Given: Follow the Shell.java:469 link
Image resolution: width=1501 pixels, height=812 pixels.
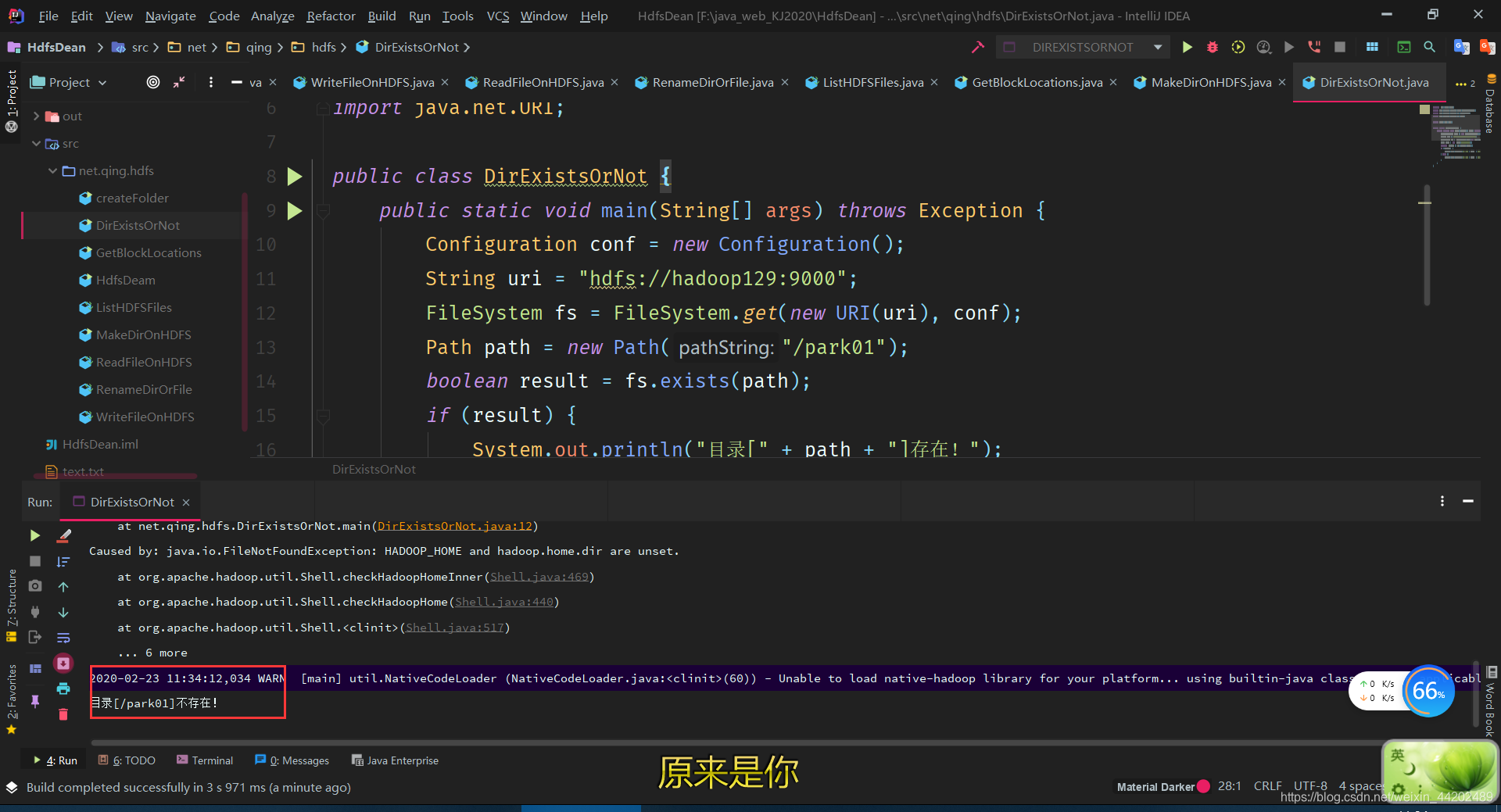Looking at the screenshot, I should coord(539,577).
